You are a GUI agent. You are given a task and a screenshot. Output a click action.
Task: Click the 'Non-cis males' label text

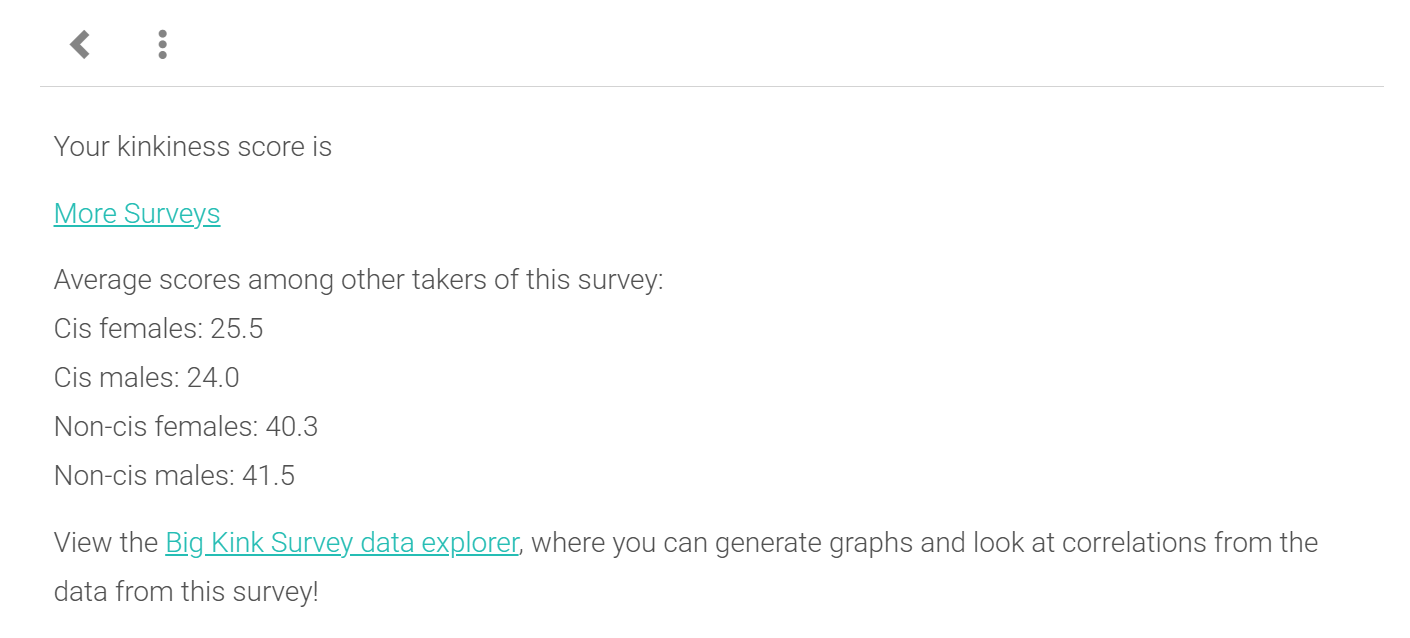click(x=143, y=476)
